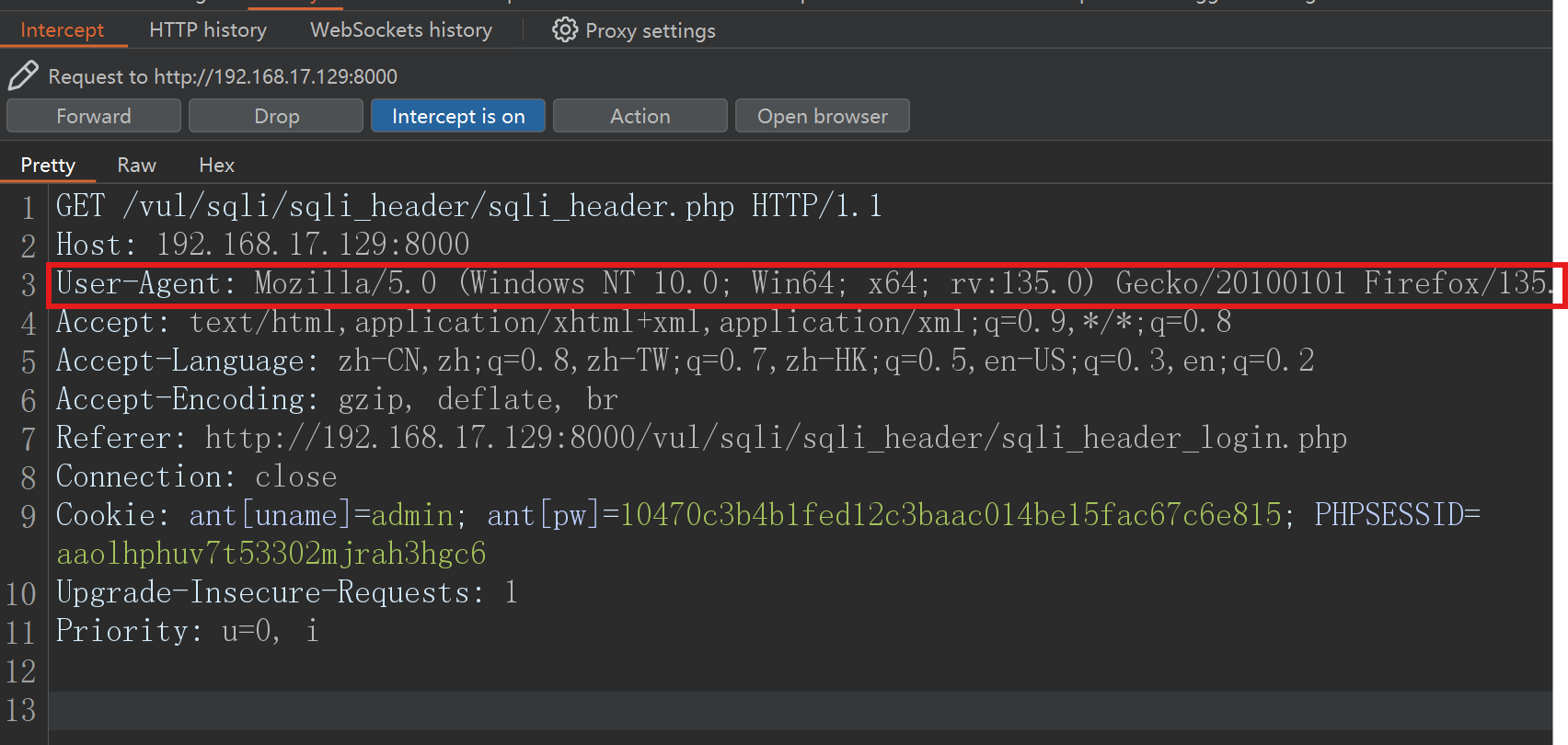Open the Action menu
The width and height of the screenshot is (1568, 745).
point(640,117)
